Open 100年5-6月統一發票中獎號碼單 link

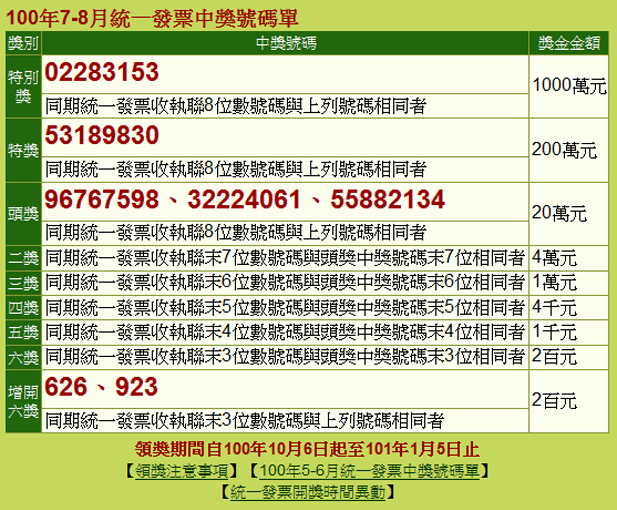coord(369,471)
